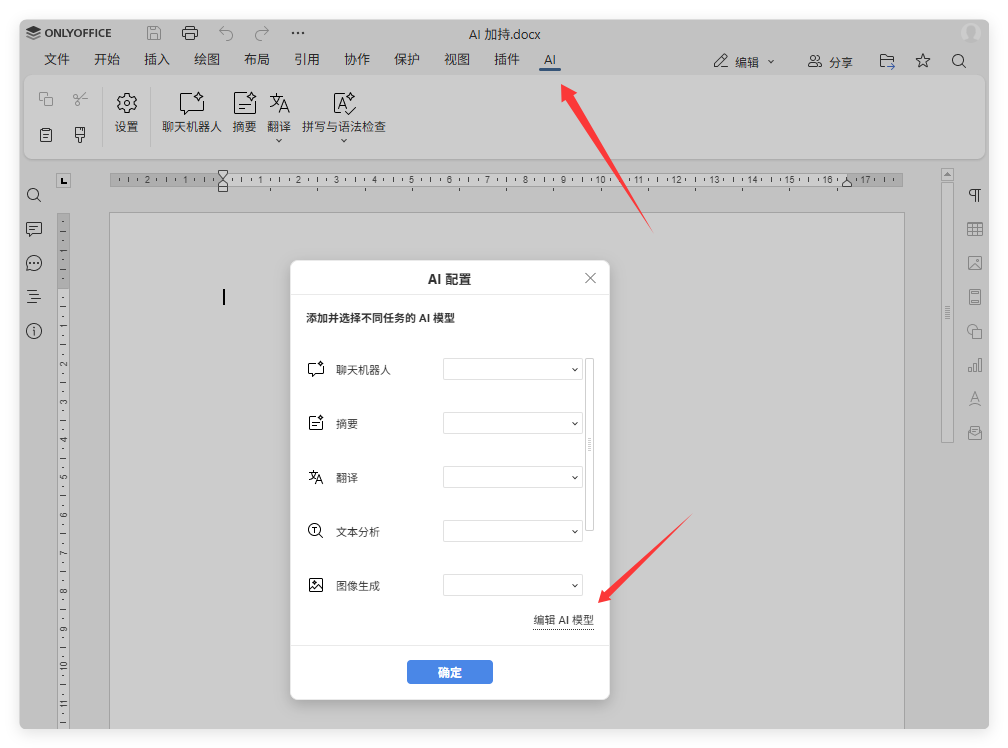Click the tab stop selector by ruler
The width and height of the screenshot is (1008, 748).
[64, 181]
